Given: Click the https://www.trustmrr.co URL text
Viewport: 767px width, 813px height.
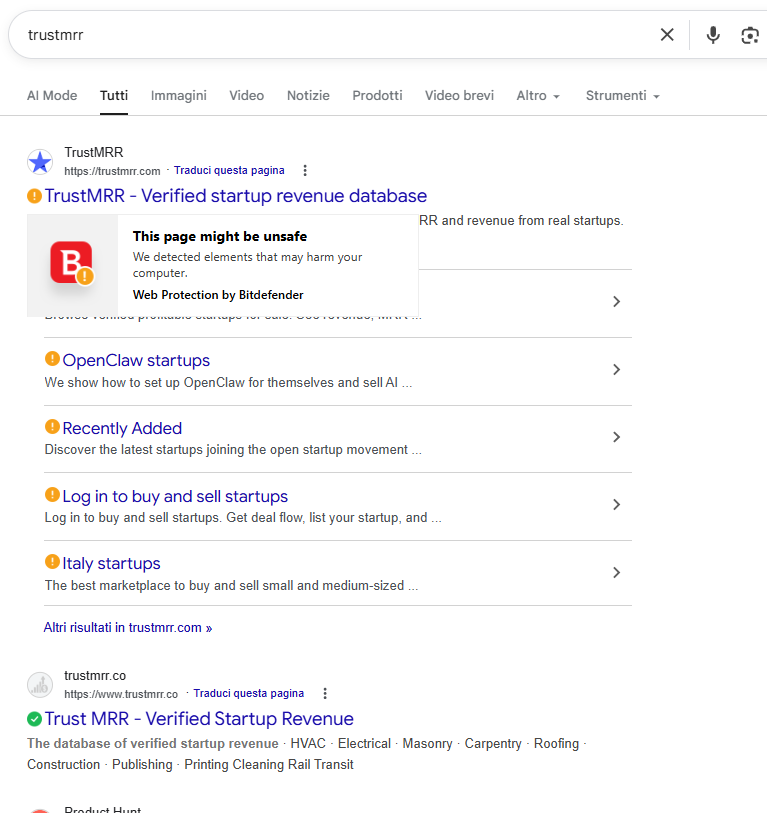Looking at the screenshot, I should [x=121, y=694].
